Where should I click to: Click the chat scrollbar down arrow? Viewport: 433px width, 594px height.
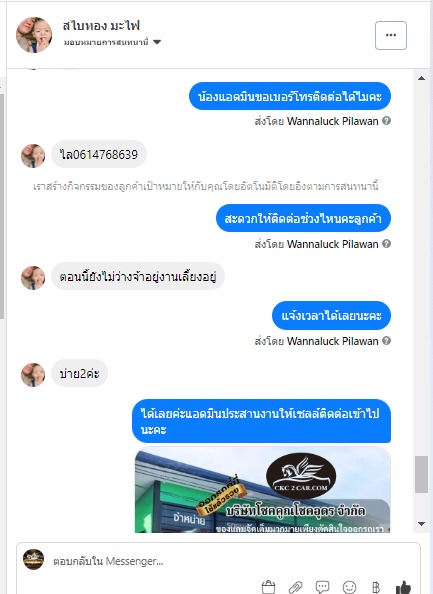point(421,524)
